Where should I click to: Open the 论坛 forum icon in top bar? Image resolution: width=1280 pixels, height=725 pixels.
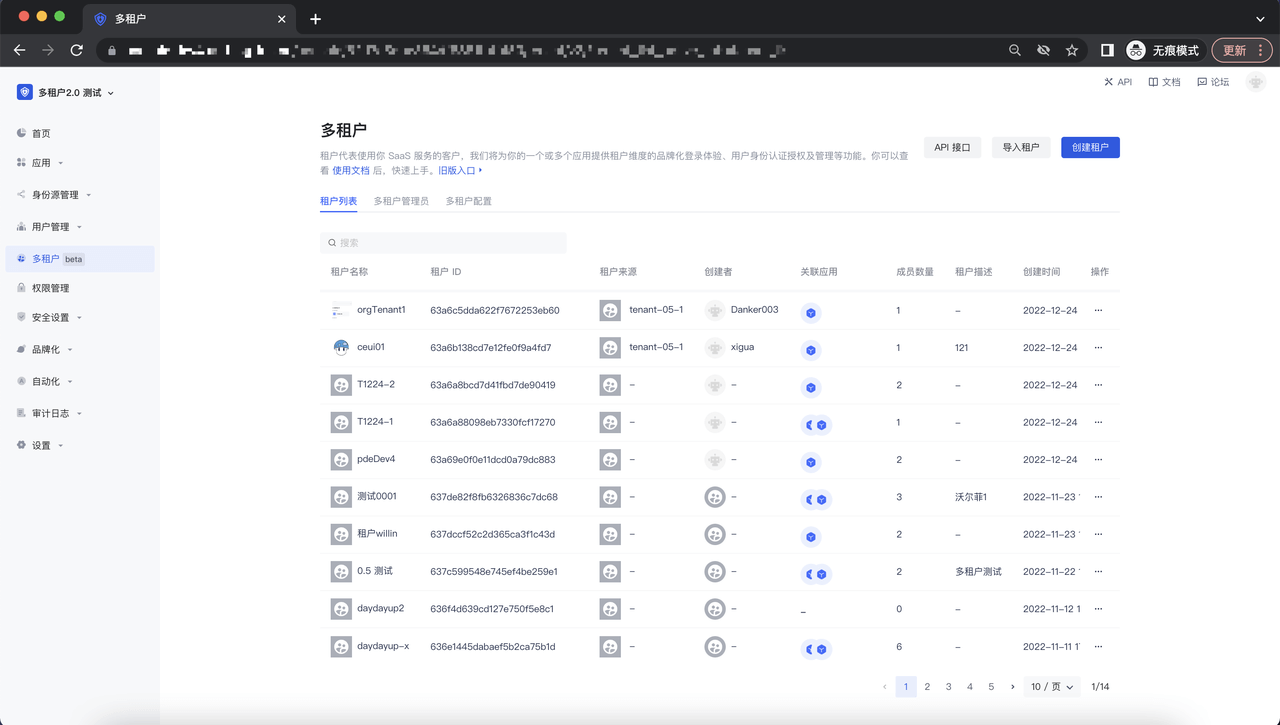1202,82
